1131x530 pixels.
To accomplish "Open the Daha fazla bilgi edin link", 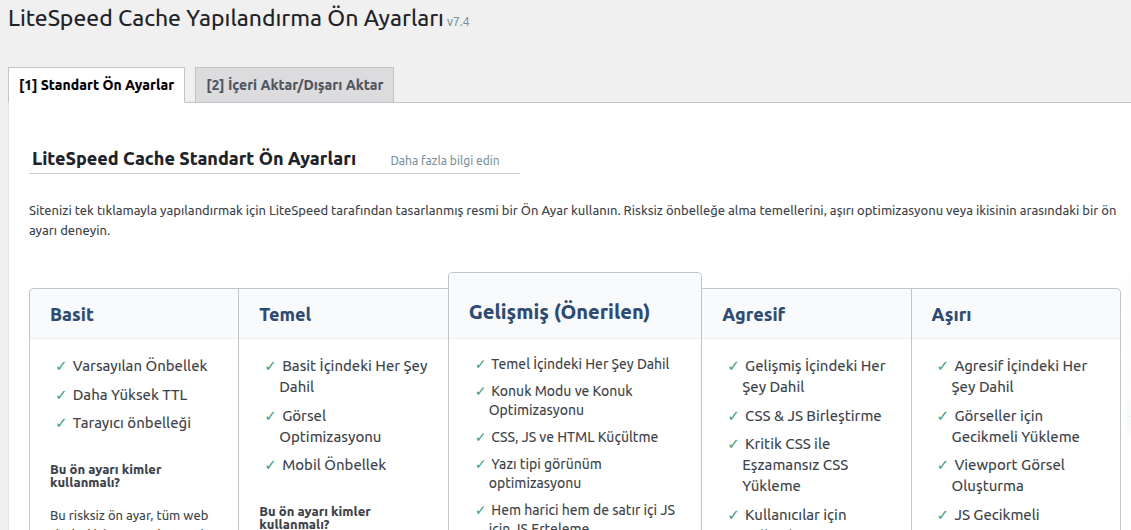I will (444, 160).
